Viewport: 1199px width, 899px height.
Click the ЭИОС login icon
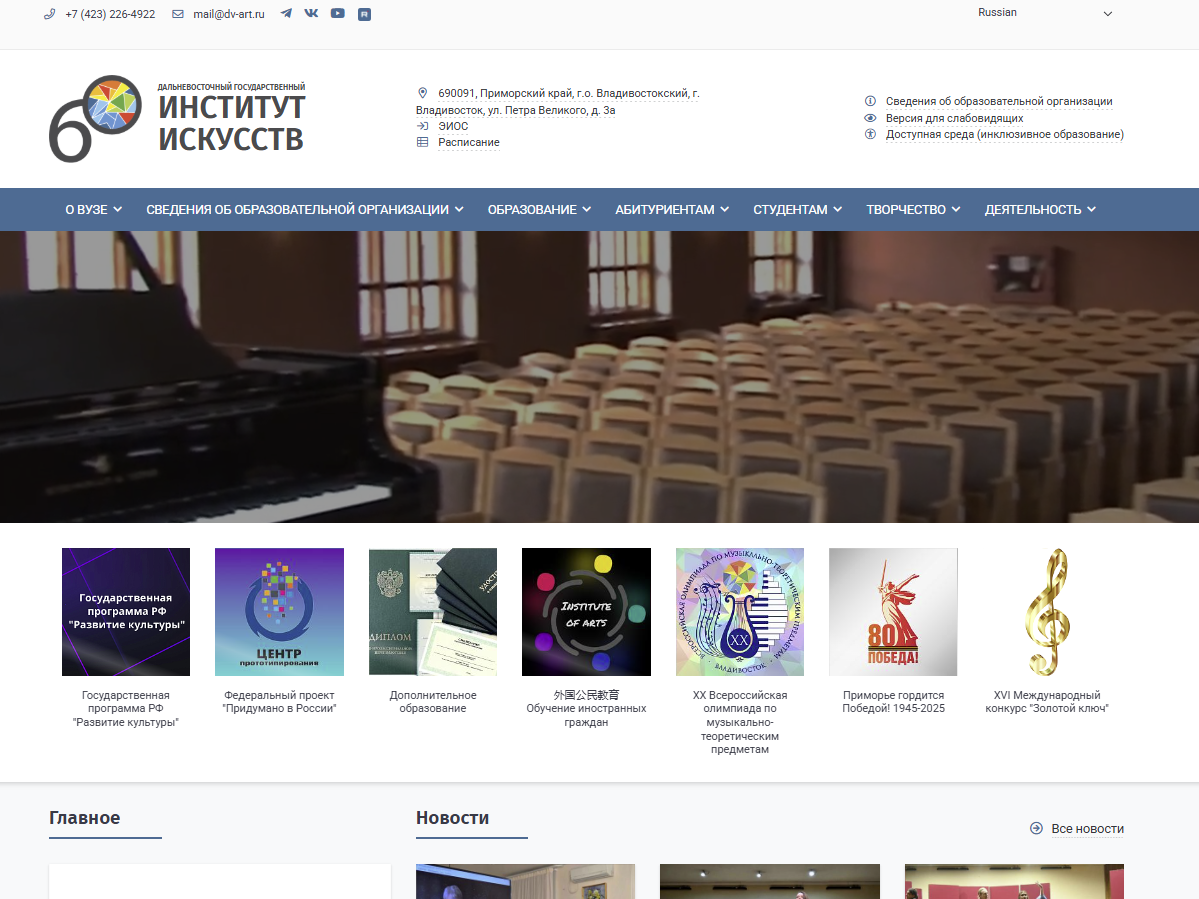tap(423, 126)
